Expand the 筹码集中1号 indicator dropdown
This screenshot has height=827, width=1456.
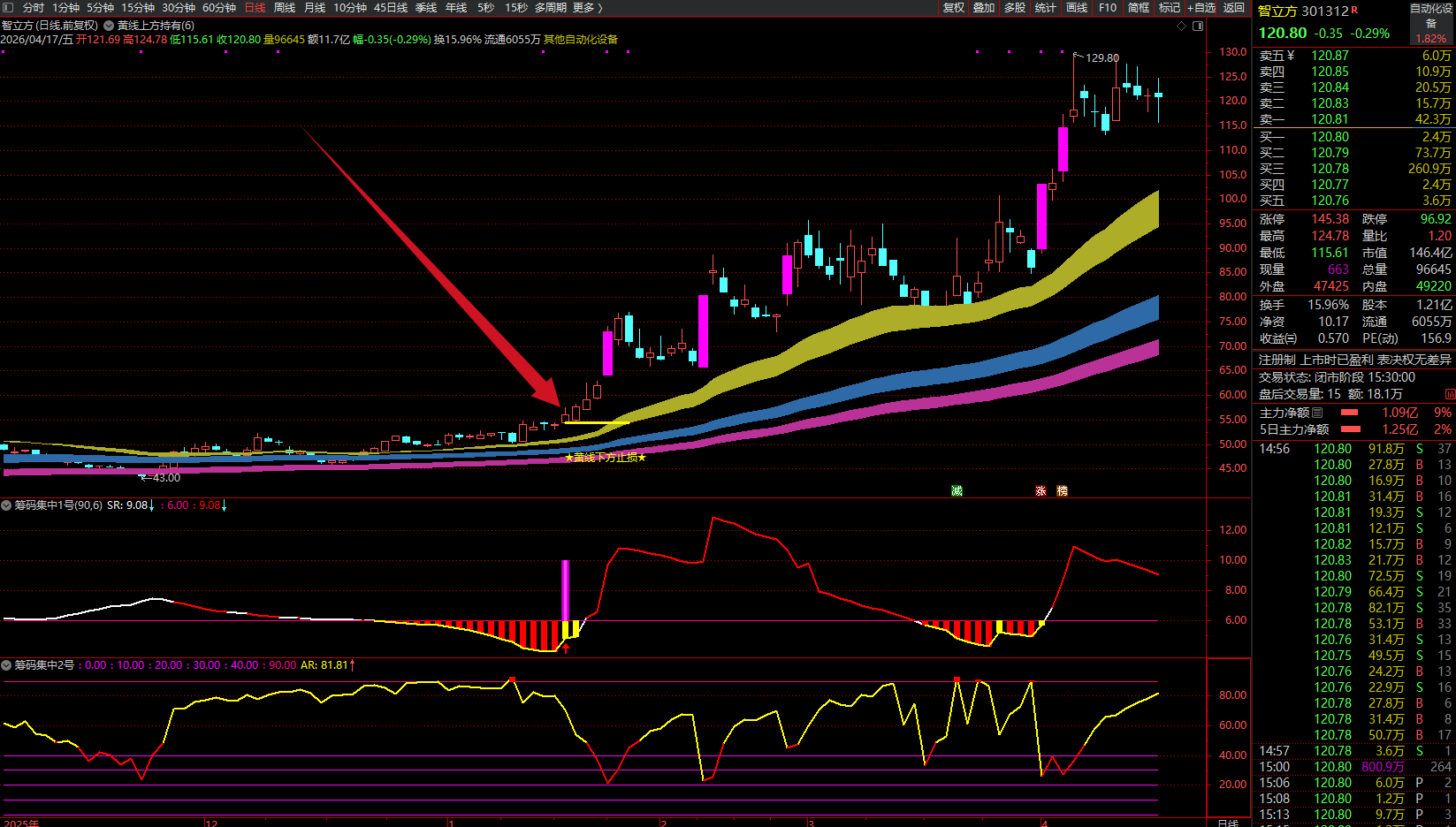click(6, 505)
